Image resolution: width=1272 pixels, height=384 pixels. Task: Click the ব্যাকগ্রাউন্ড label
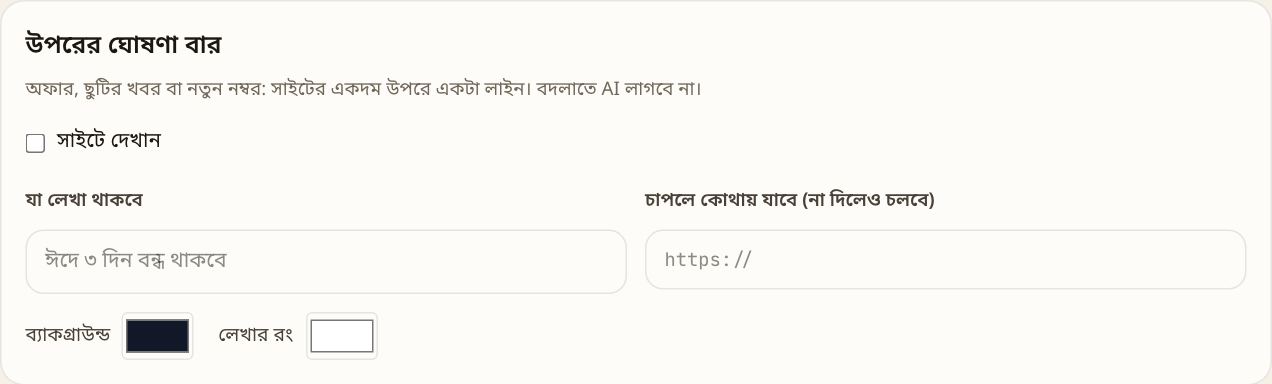pos(68,335)
